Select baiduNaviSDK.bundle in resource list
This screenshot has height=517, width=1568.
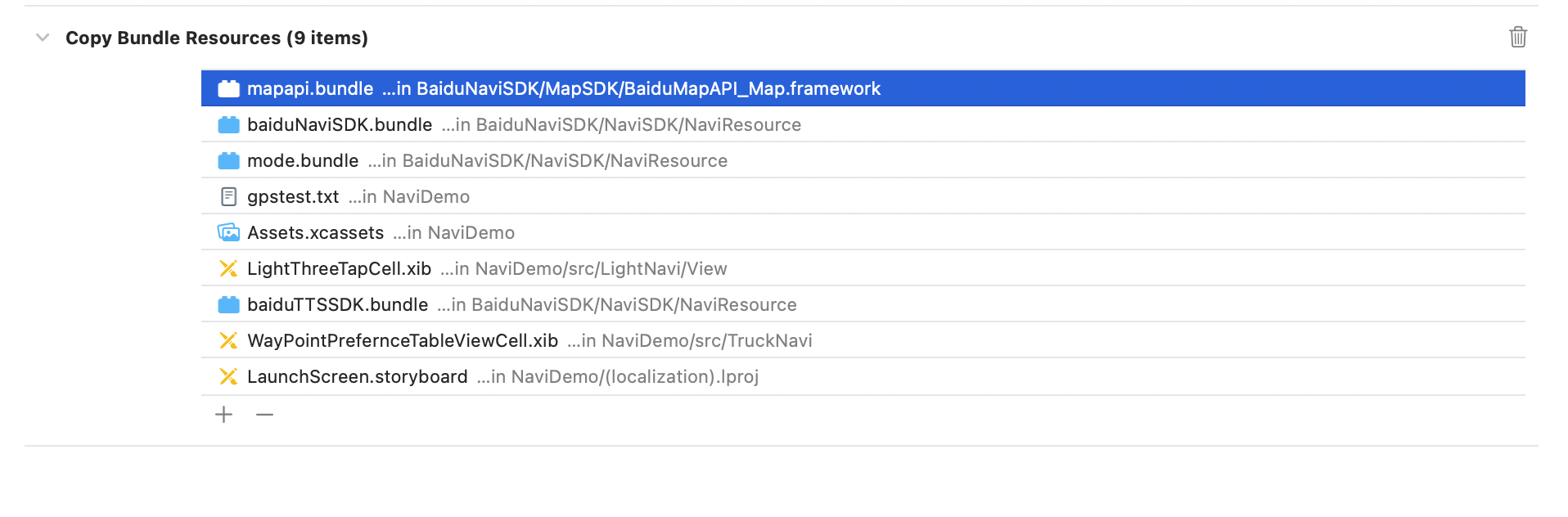click(x=340, y=124)
